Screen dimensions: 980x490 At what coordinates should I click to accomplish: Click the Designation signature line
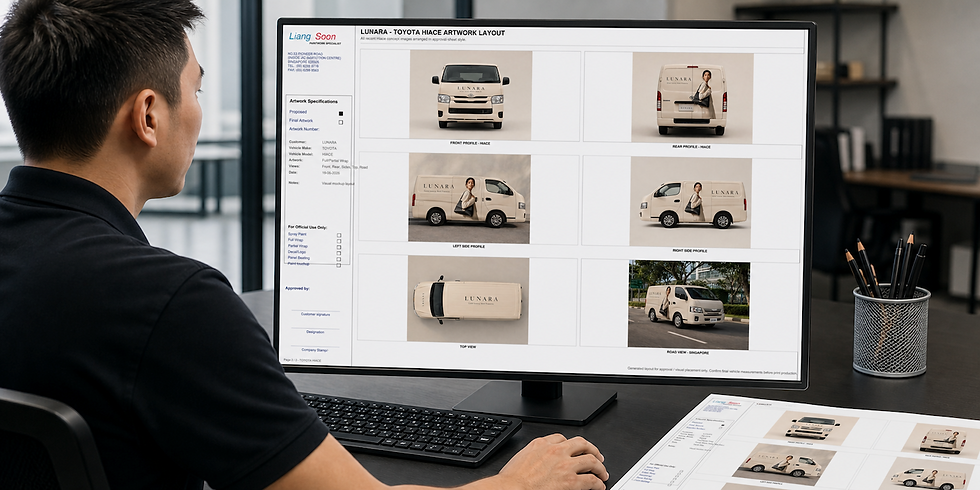(315, 329)
